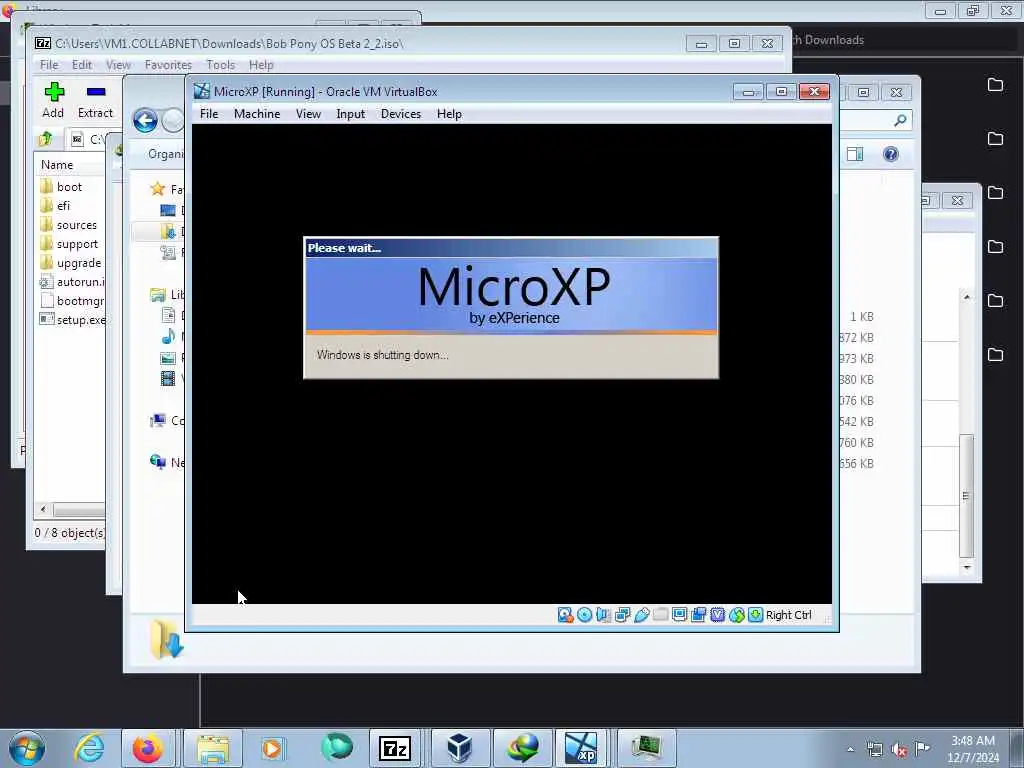Open the 7-Zip Edit menu
1024x768 pixels.
(82, 65)
